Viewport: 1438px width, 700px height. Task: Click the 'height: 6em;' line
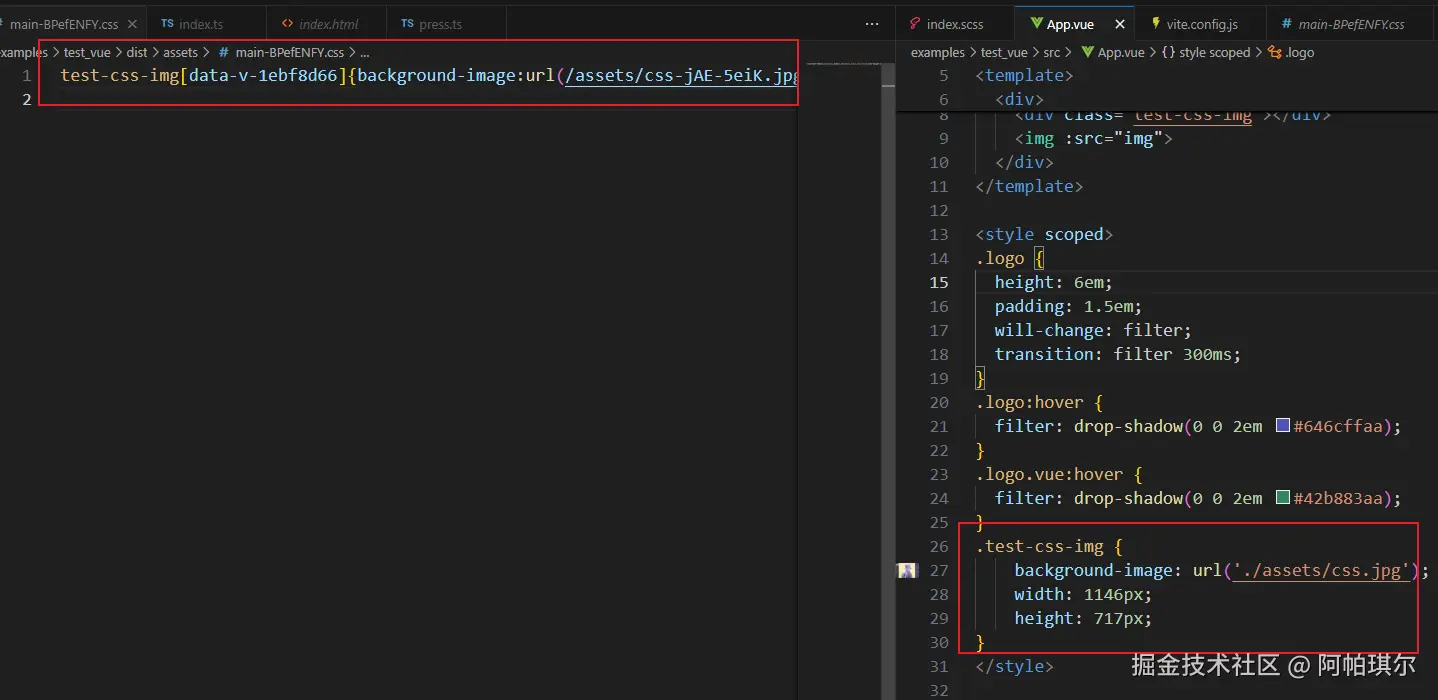pos(1053,282)
